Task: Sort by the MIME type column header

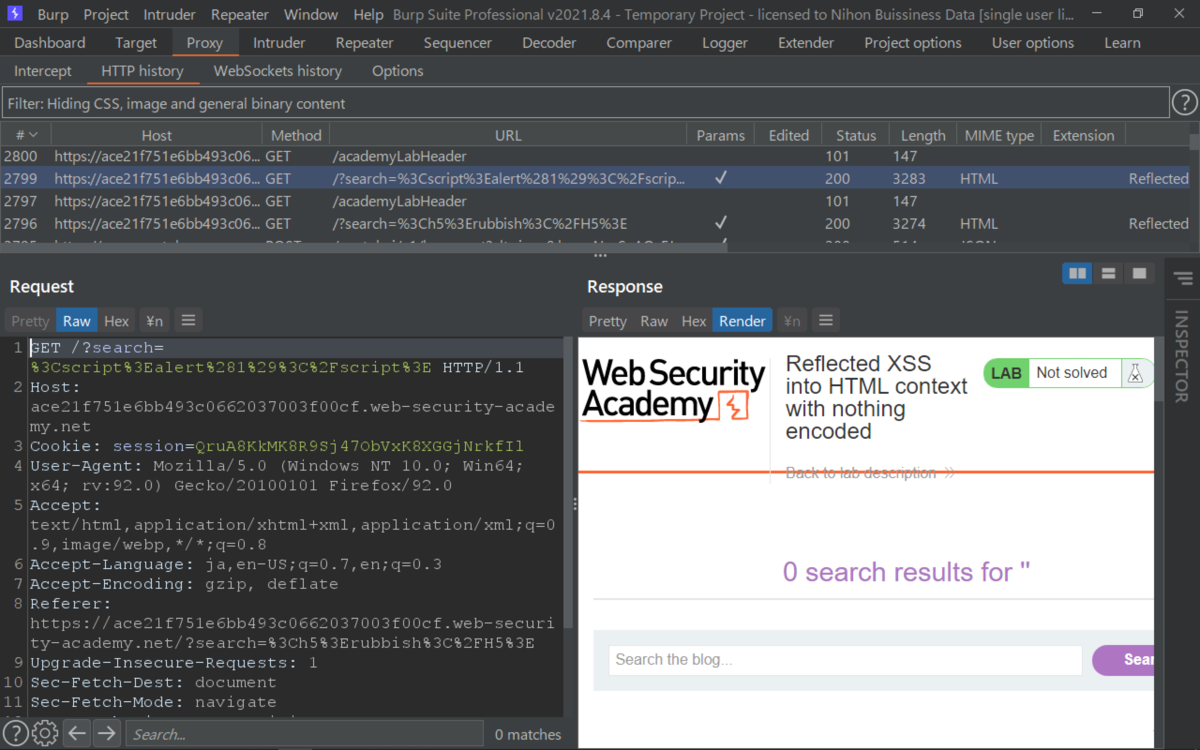Action: [x=999, y=135]
